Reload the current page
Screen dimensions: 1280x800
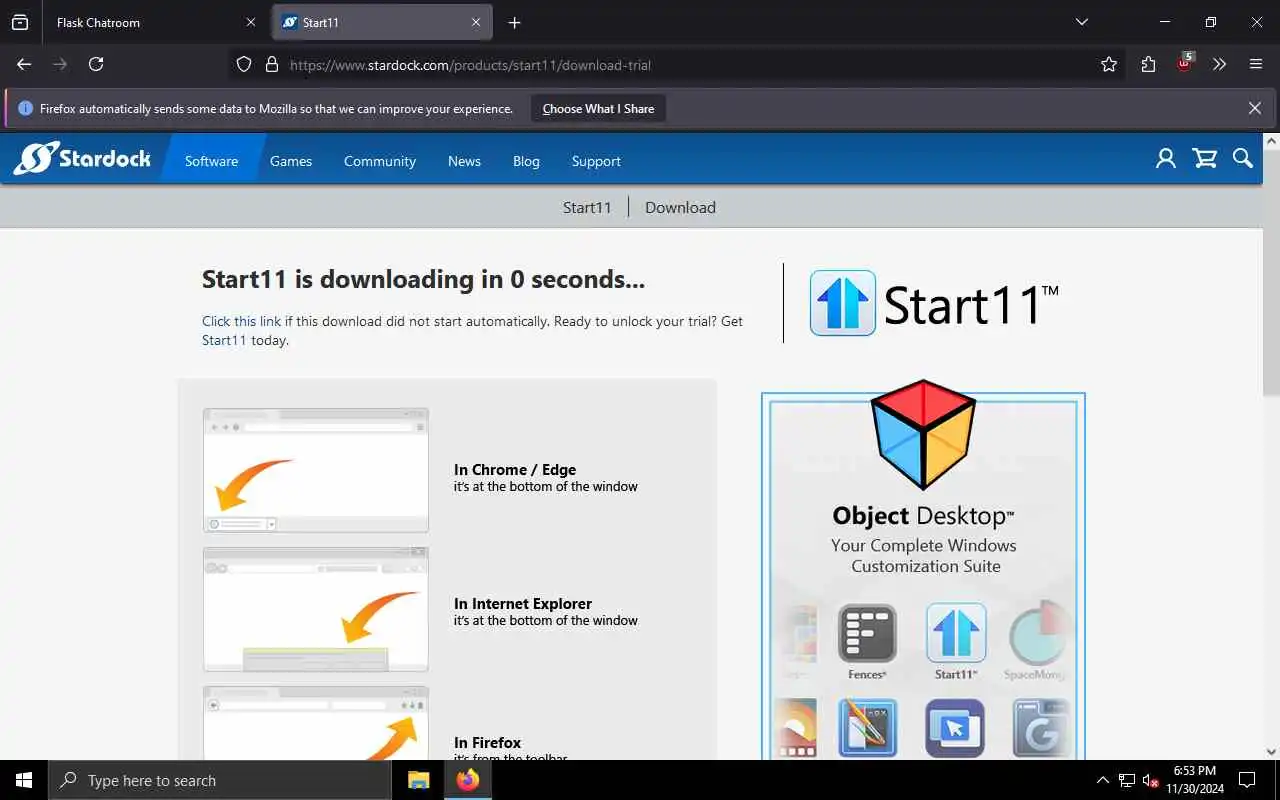pos(96,64)
